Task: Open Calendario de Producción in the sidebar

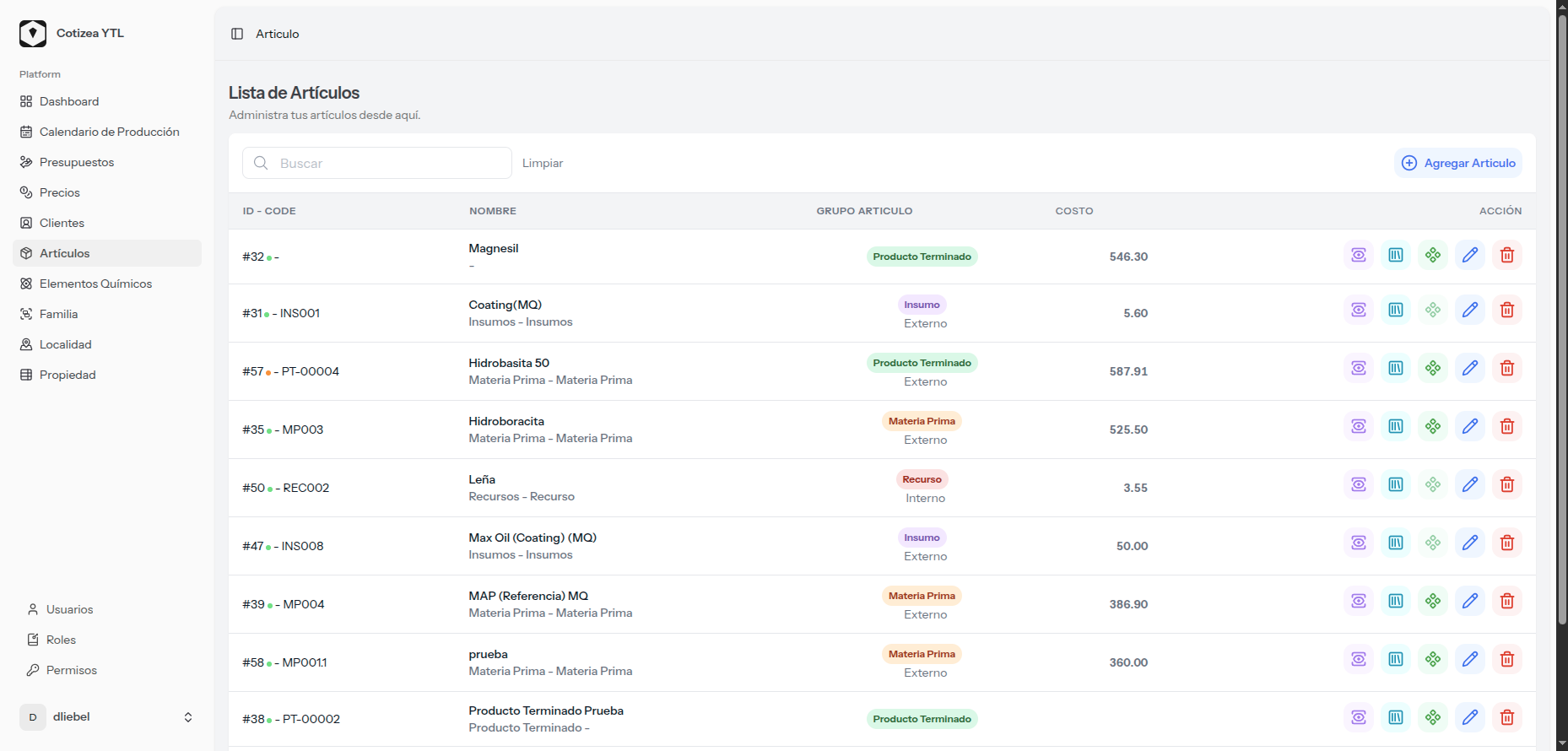Action: (x=109, y=132)
